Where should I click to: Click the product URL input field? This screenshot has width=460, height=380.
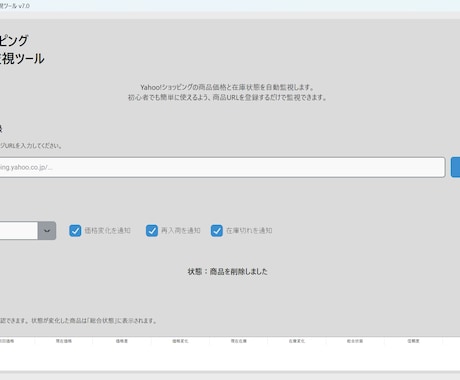(222, 167)
